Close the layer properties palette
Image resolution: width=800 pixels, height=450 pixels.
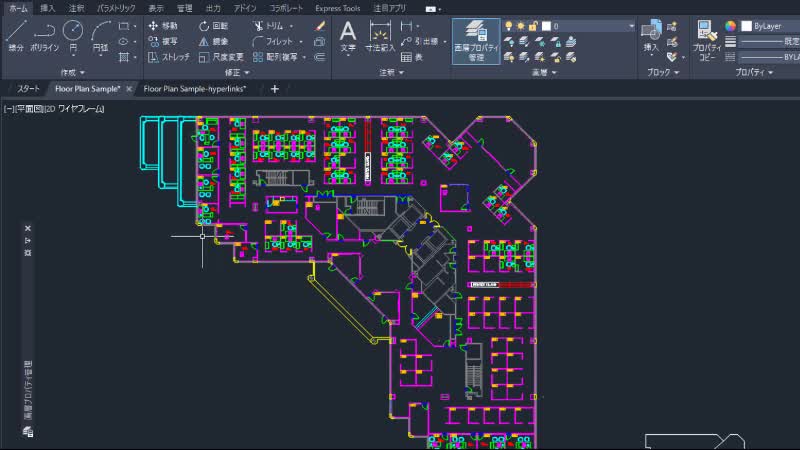click(28, 229)
